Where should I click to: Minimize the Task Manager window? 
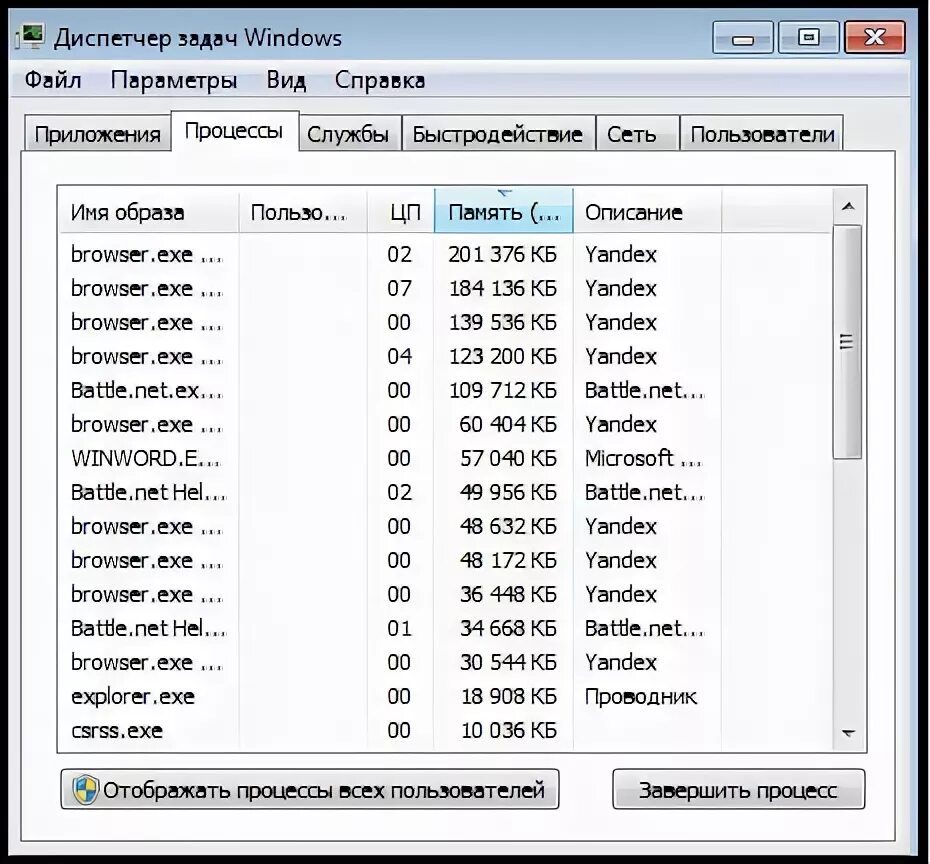click(743, 37)
